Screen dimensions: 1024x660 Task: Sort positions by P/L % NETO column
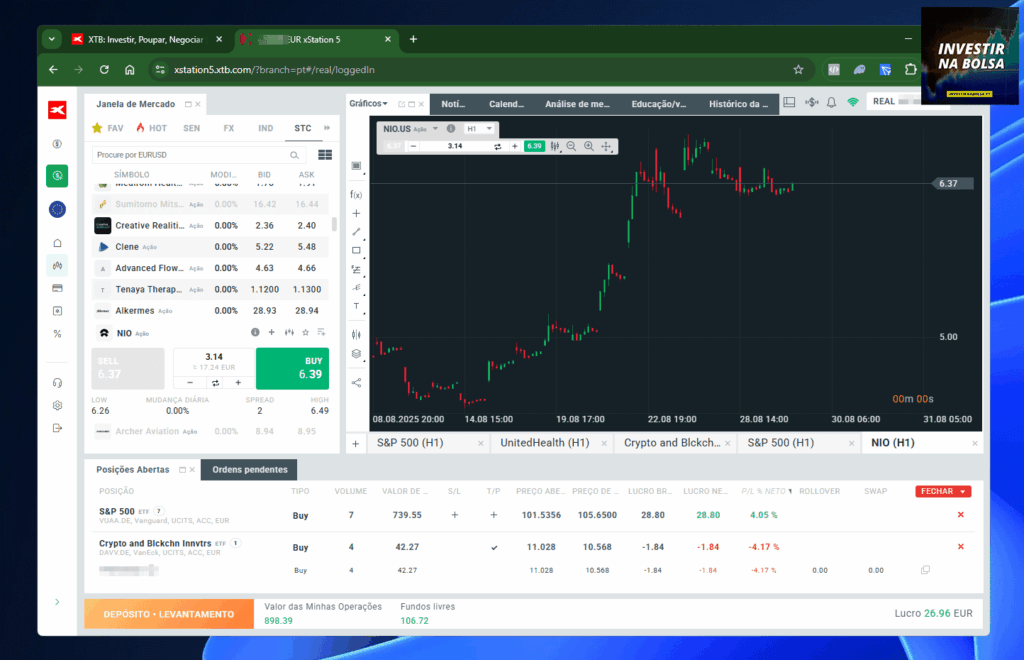[766, 491]
